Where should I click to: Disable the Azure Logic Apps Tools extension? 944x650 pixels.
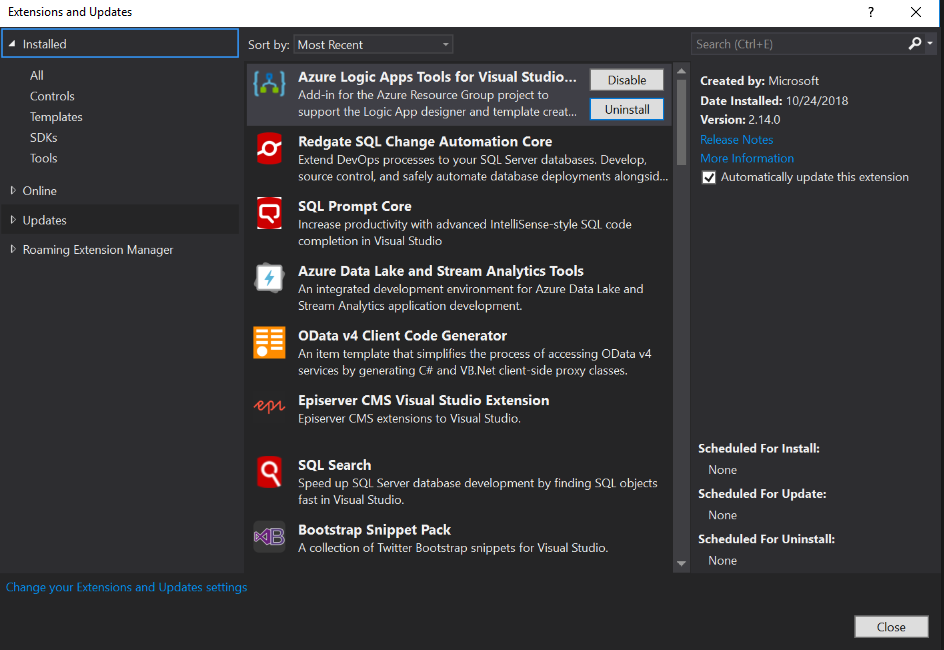[627, 80]
